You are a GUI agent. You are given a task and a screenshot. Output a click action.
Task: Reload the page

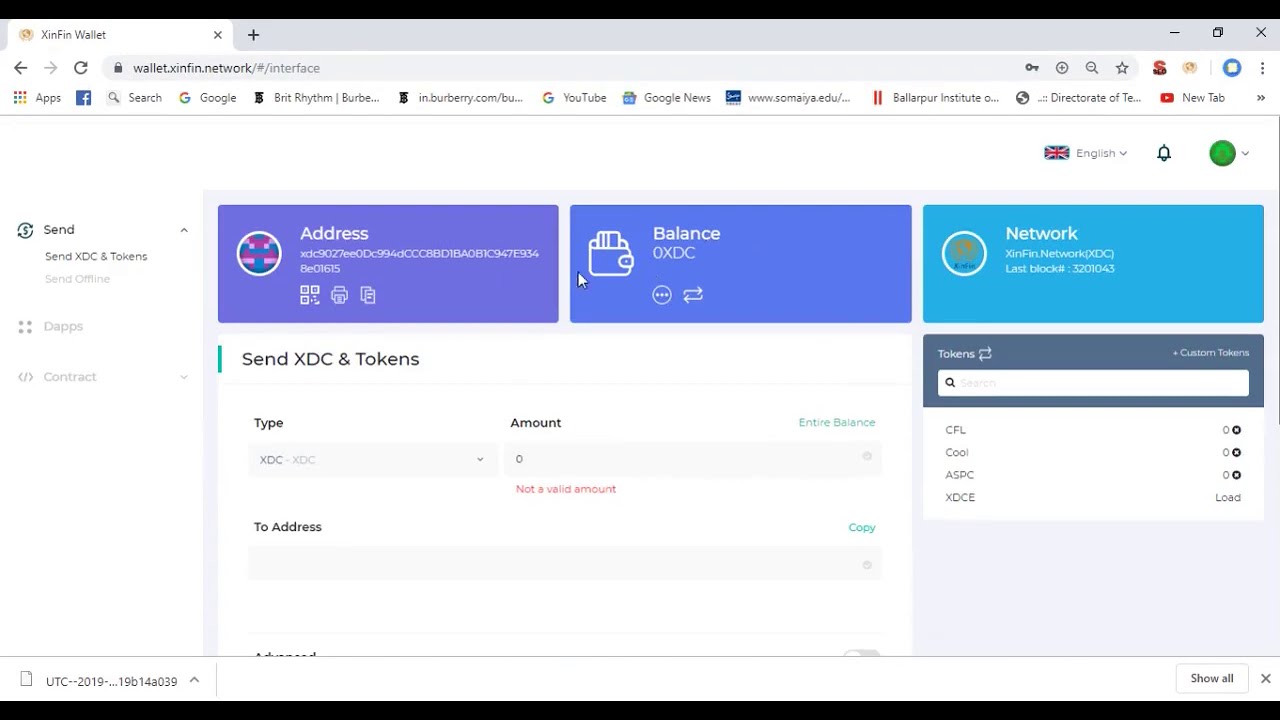[x=81, y=68]
